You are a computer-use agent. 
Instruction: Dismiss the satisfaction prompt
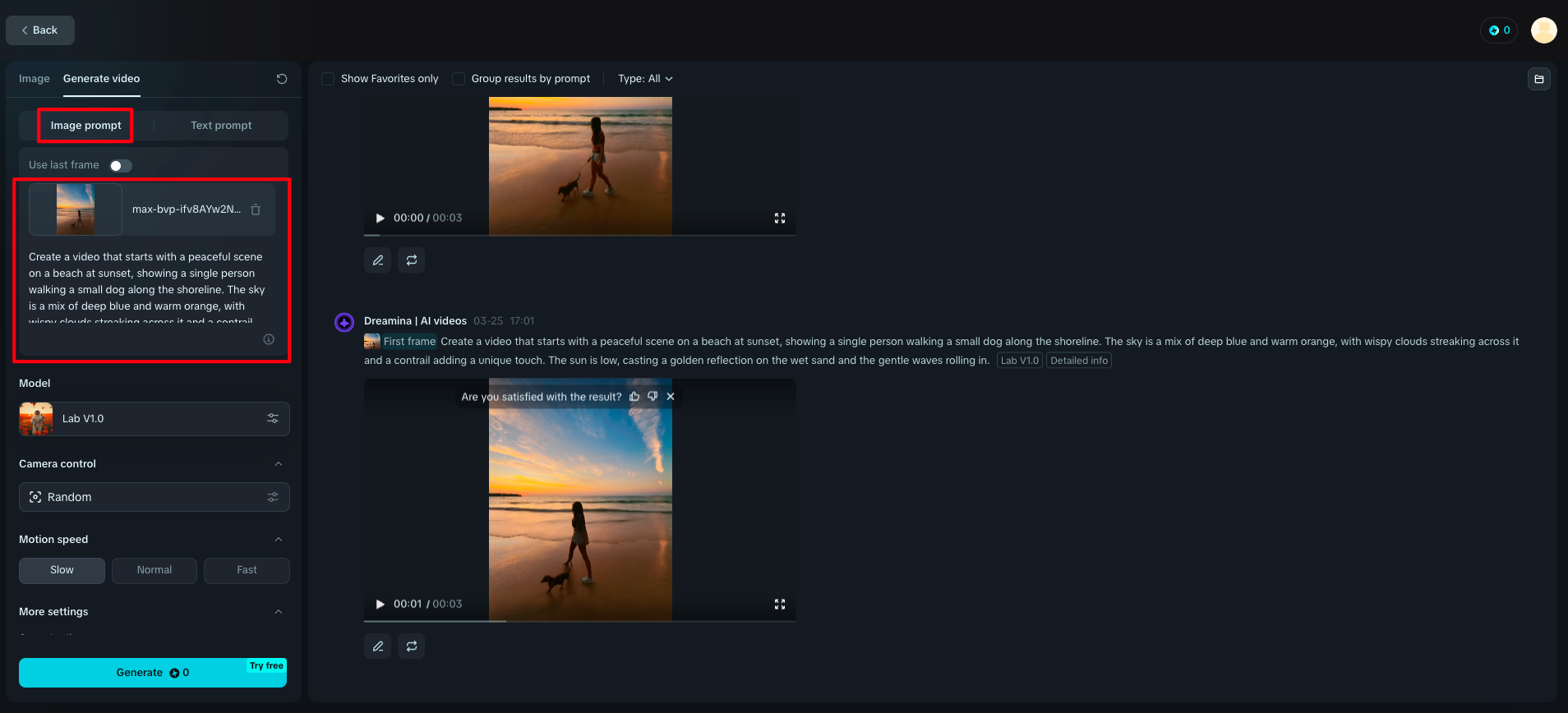tap(671, 397)
